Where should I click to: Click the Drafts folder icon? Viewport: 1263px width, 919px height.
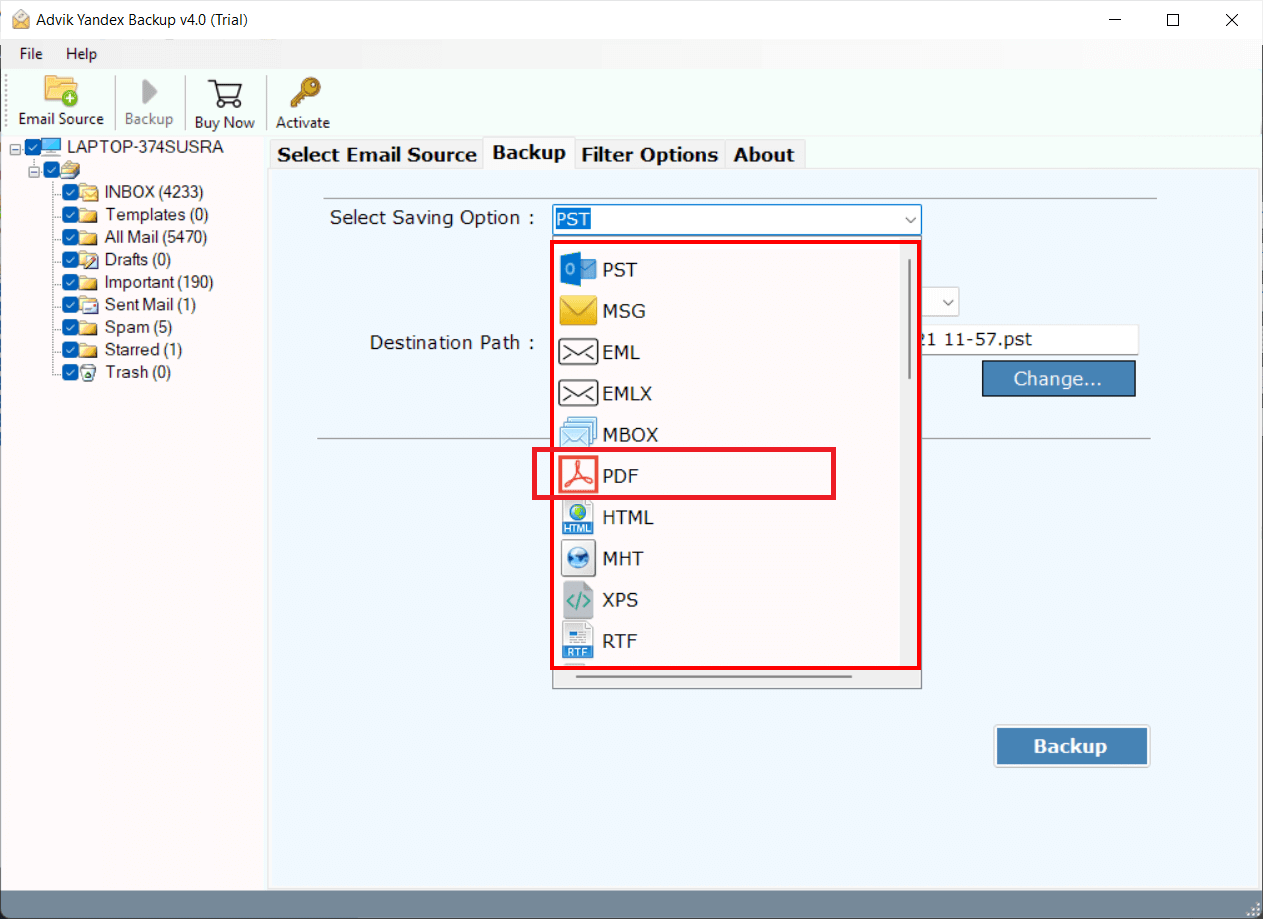89,260
